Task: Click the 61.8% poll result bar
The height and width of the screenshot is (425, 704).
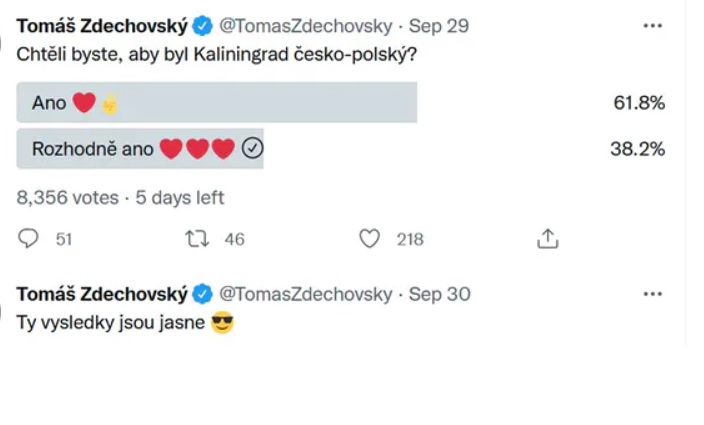Action: (216, 103)
